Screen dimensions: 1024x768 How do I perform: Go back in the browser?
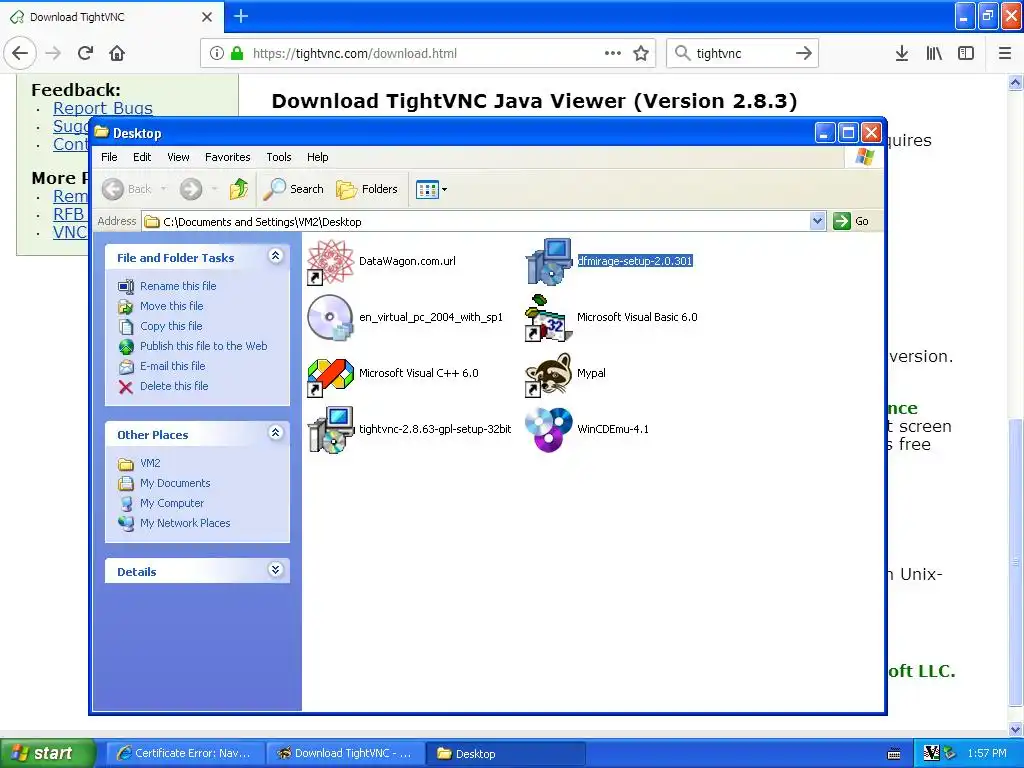pyautogui.click(x=20, y=53)
